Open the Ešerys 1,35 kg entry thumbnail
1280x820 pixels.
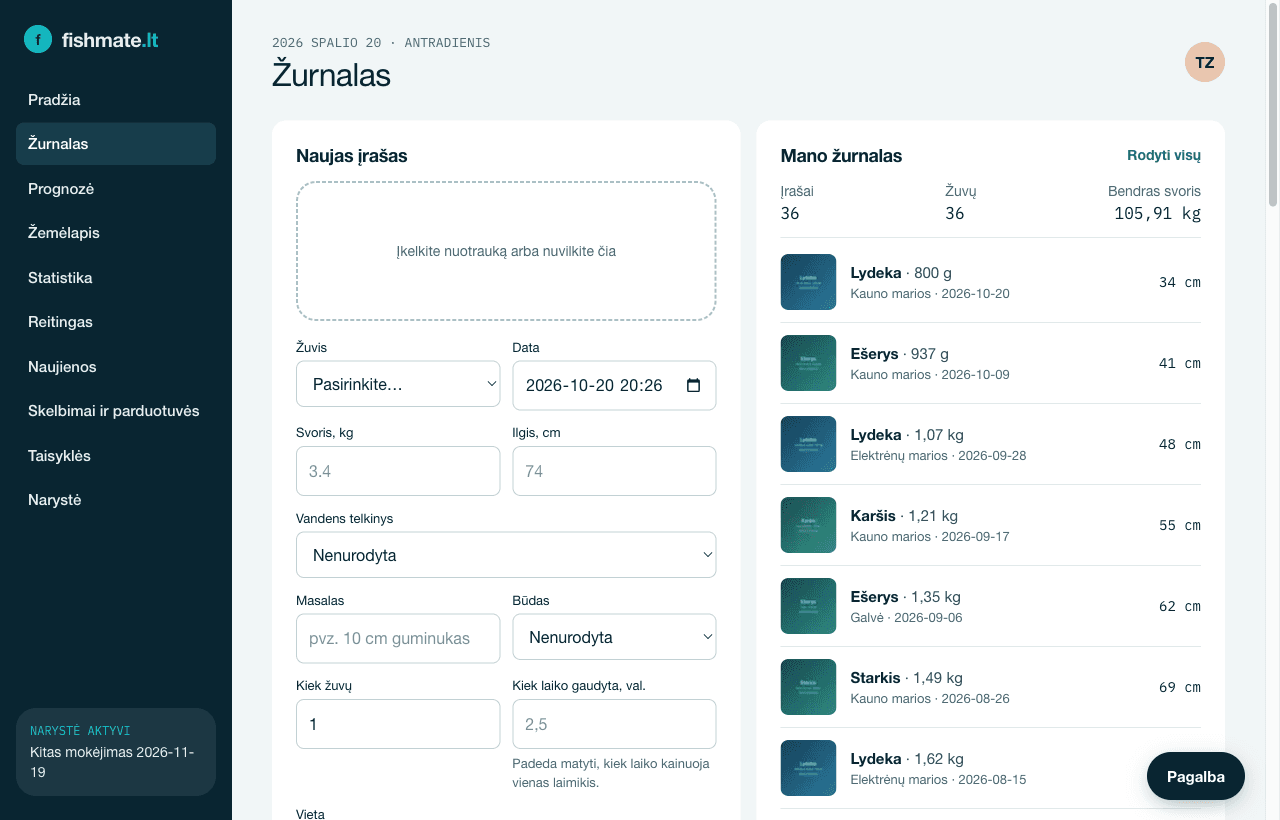[x=808, y=606]
